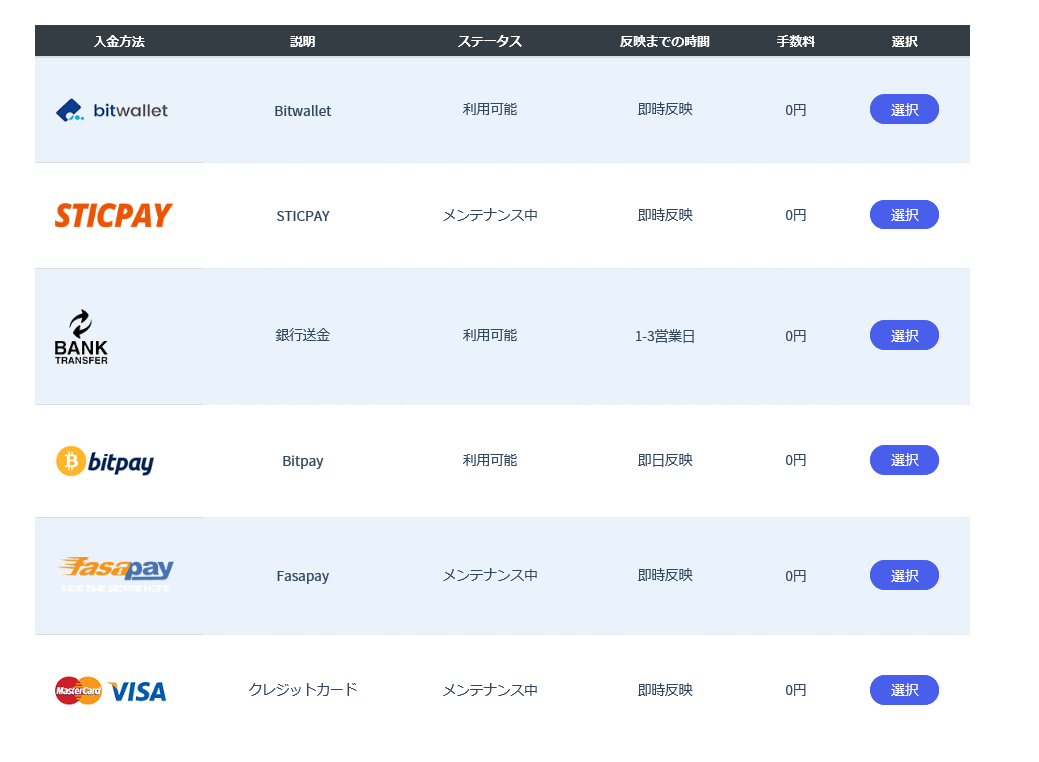
Task: Select the Fasapay 選択 button
Action: [904, 575]
